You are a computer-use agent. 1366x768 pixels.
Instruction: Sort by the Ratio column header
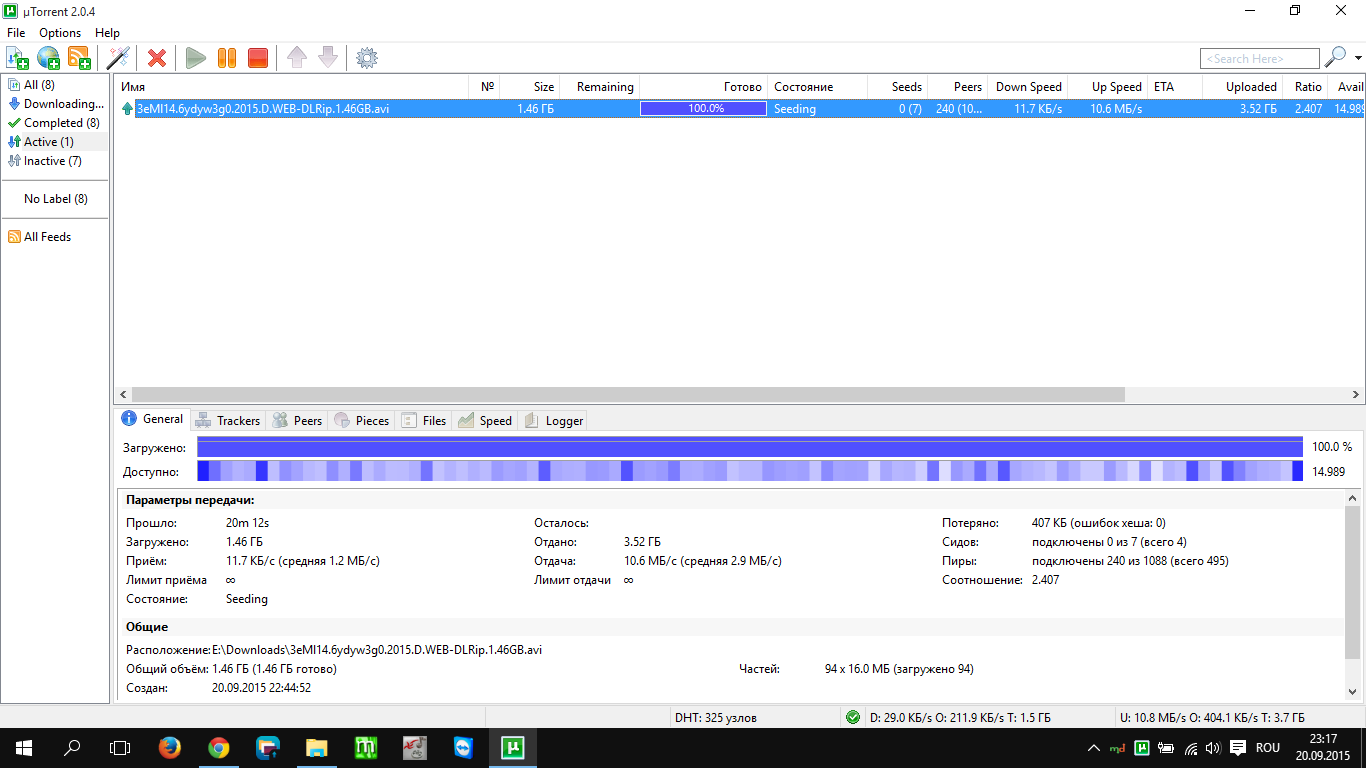(x=1304, y=87)
